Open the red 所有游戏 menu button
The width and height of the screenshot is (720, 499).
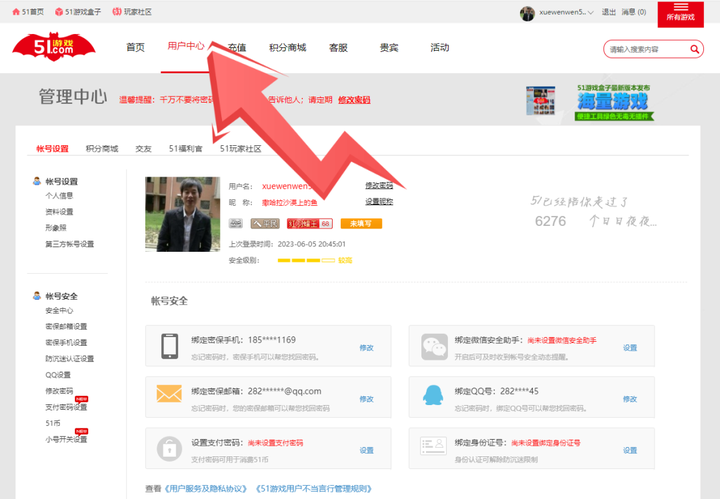click(681, 14)
